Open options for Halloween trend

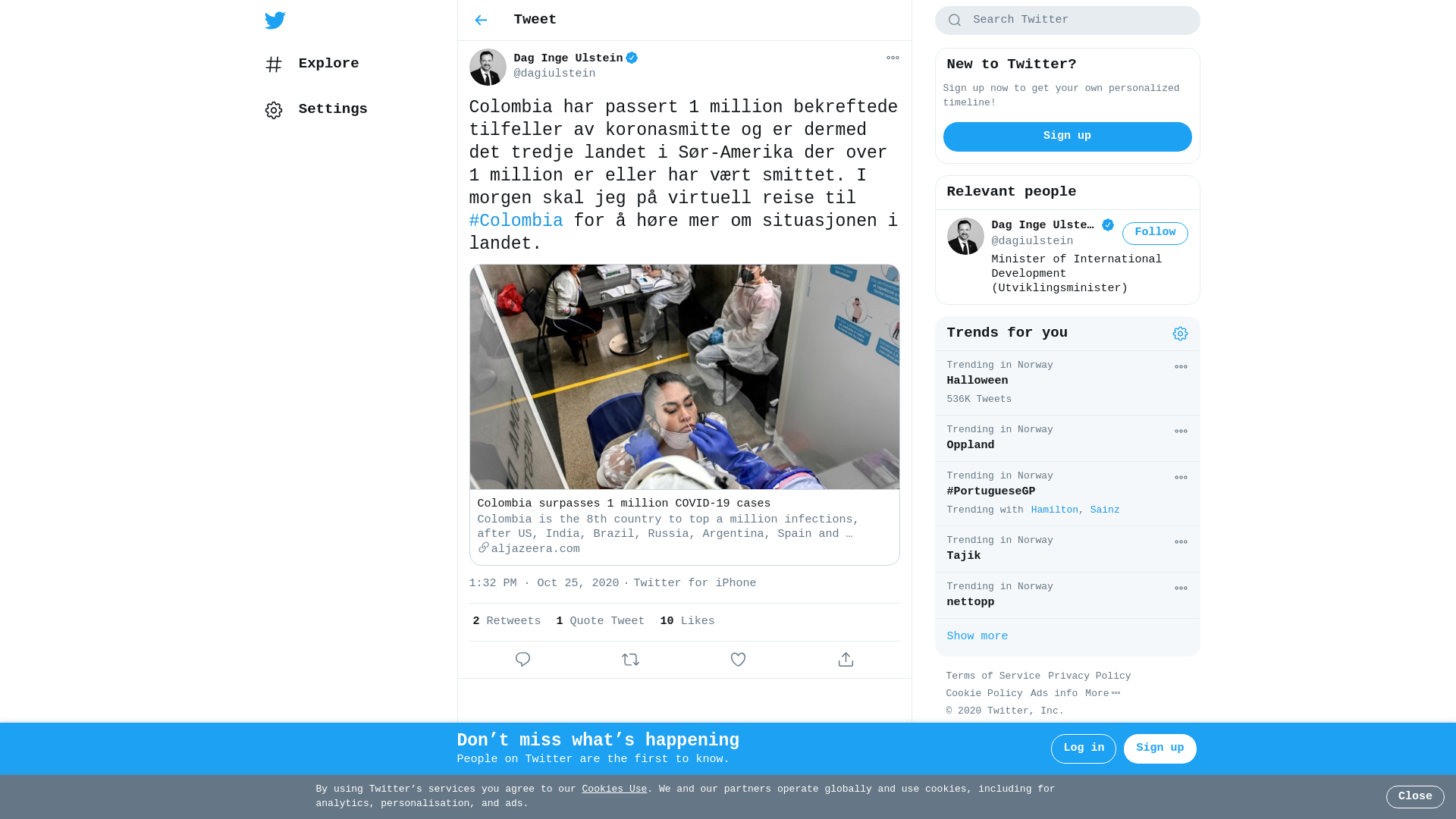point(1181,367)
